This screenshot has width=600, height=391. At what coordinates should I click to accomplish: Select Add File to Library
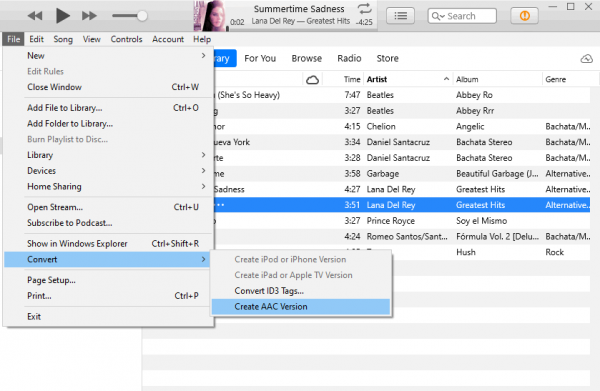(108, 108)
